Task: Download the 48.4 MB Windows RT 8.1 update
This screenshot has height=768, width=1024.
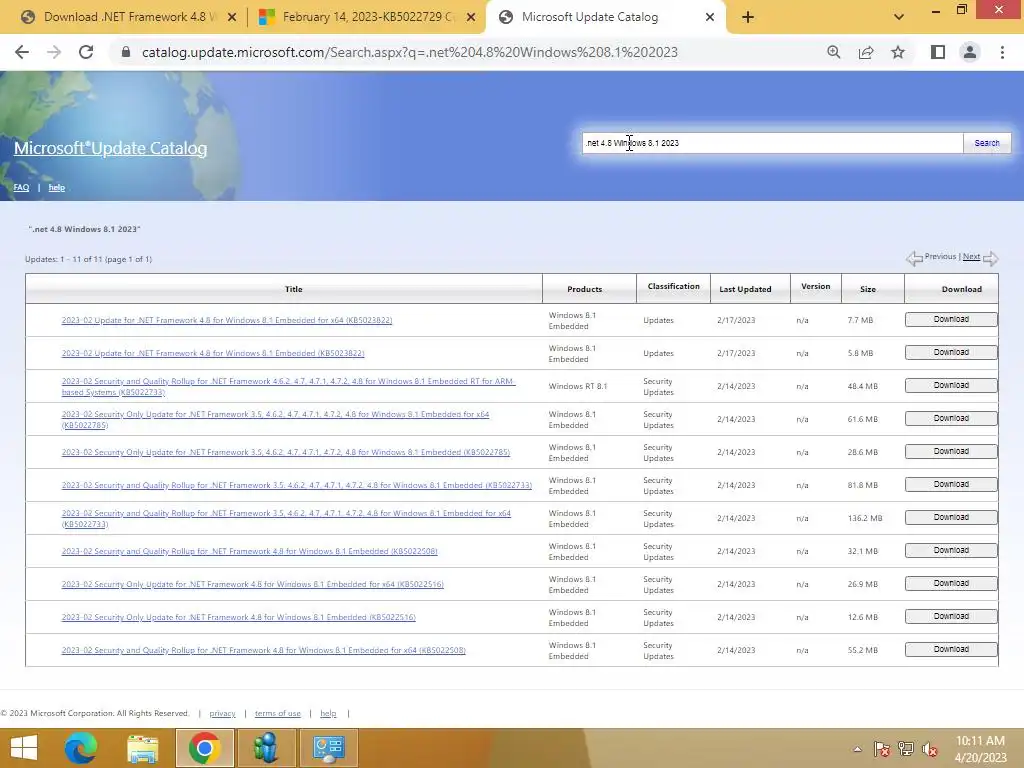Action: (951, 385)
